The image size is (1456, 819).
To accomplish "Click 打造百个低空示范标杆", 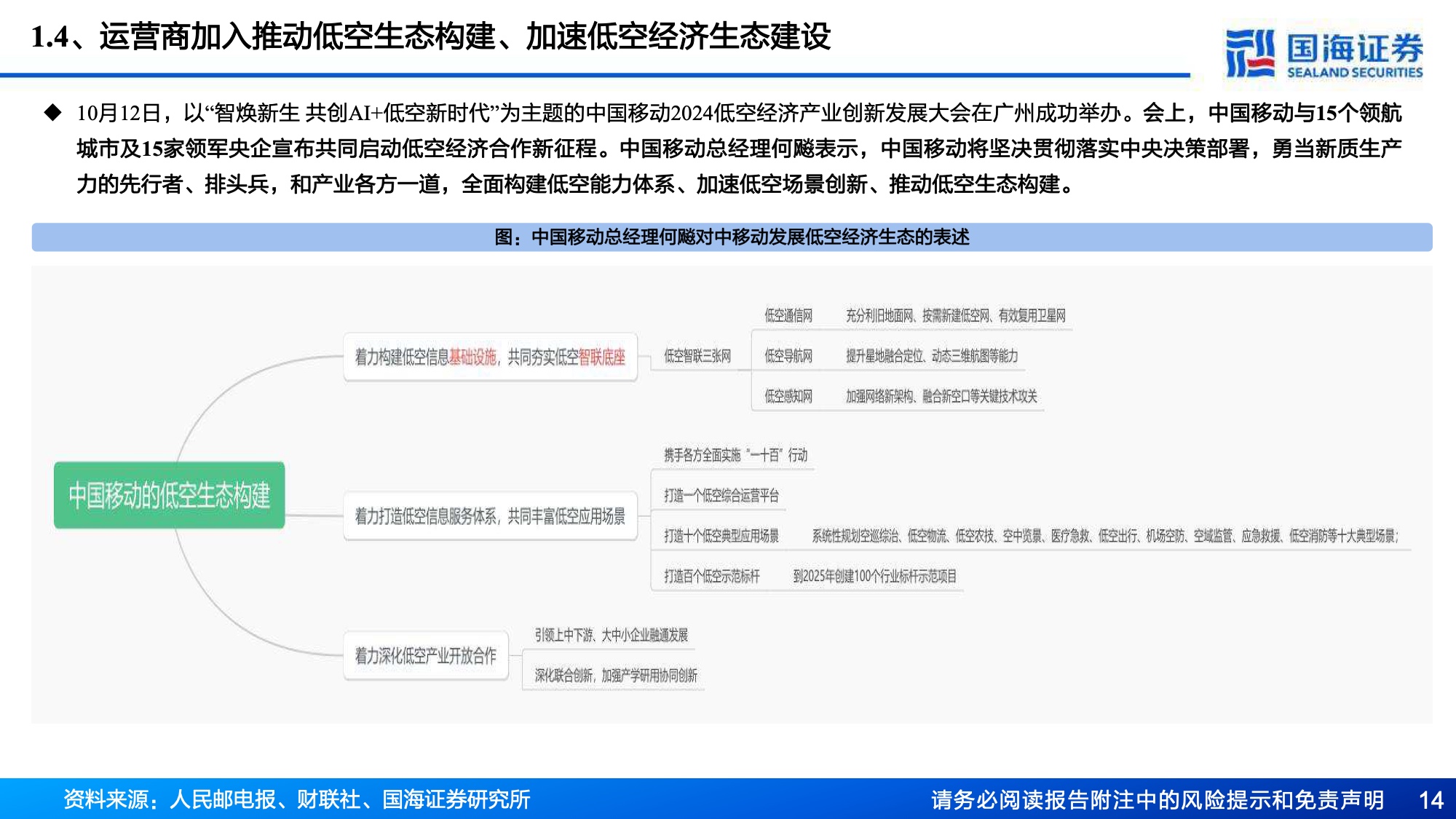I will [711, 577].
